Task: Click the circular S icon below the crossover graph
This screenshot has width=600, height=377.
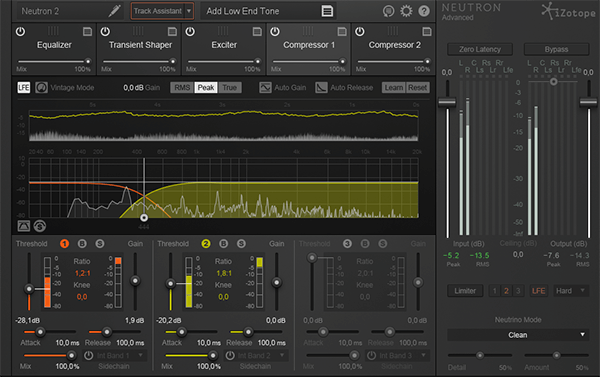Action: [x=40, y=226]
